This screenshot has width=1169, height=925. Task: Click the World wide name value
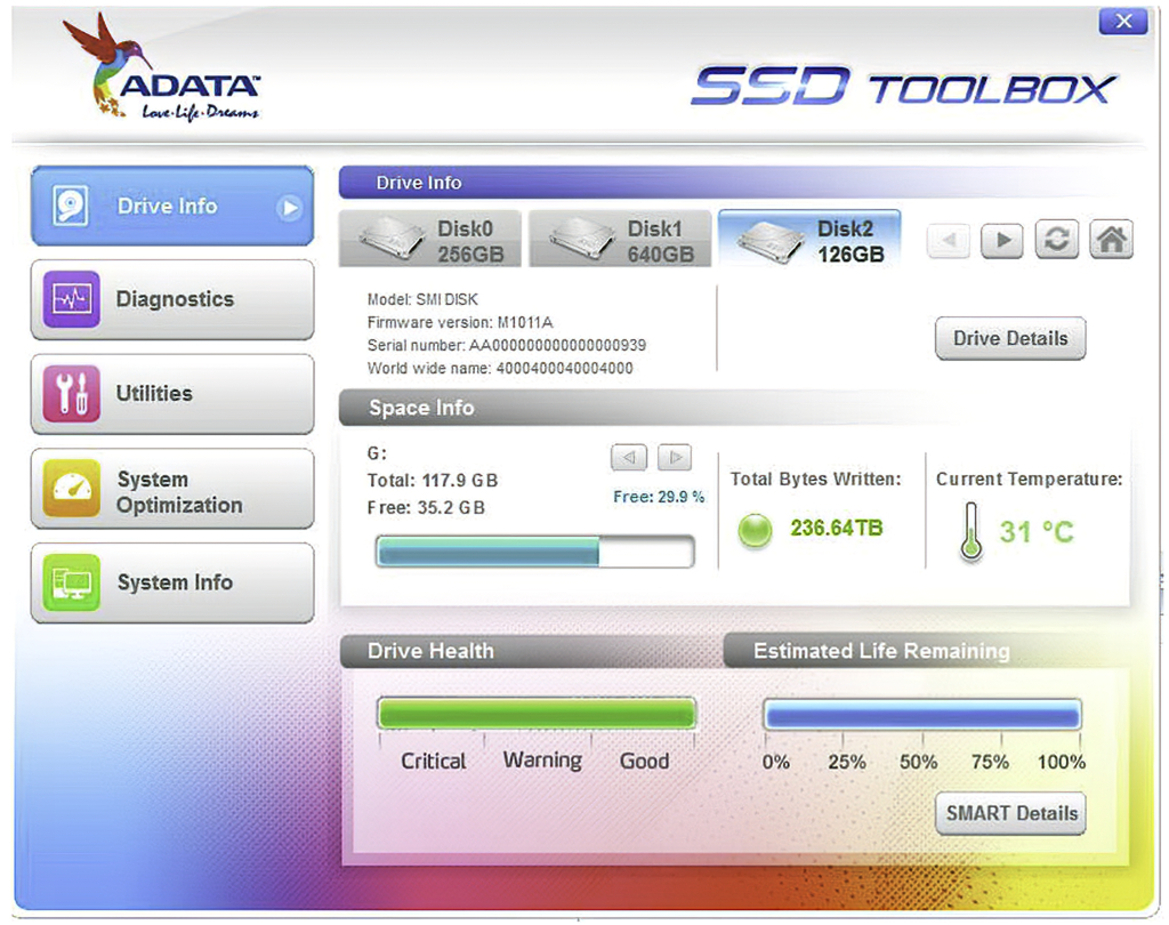[564, 368]
